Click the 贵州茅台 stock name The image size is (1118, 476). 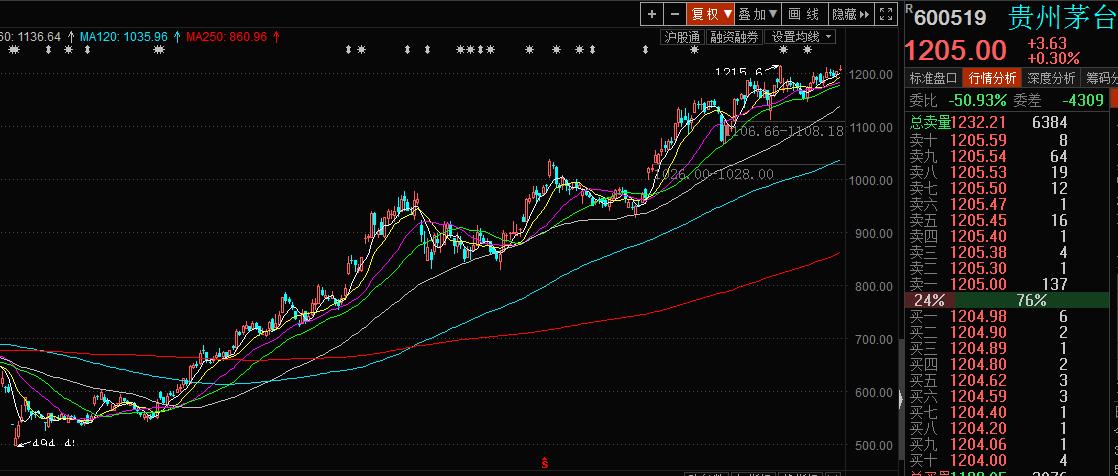1060,17
